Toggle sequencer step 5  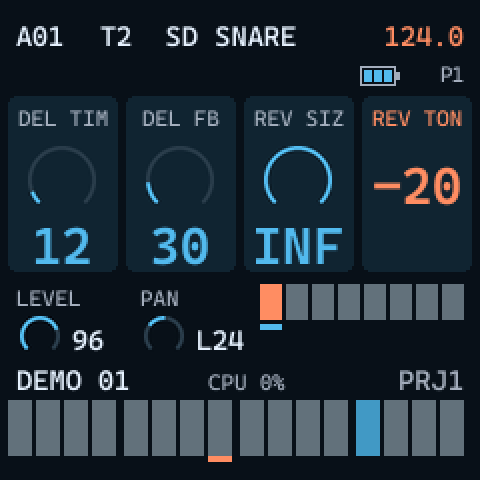136,428
